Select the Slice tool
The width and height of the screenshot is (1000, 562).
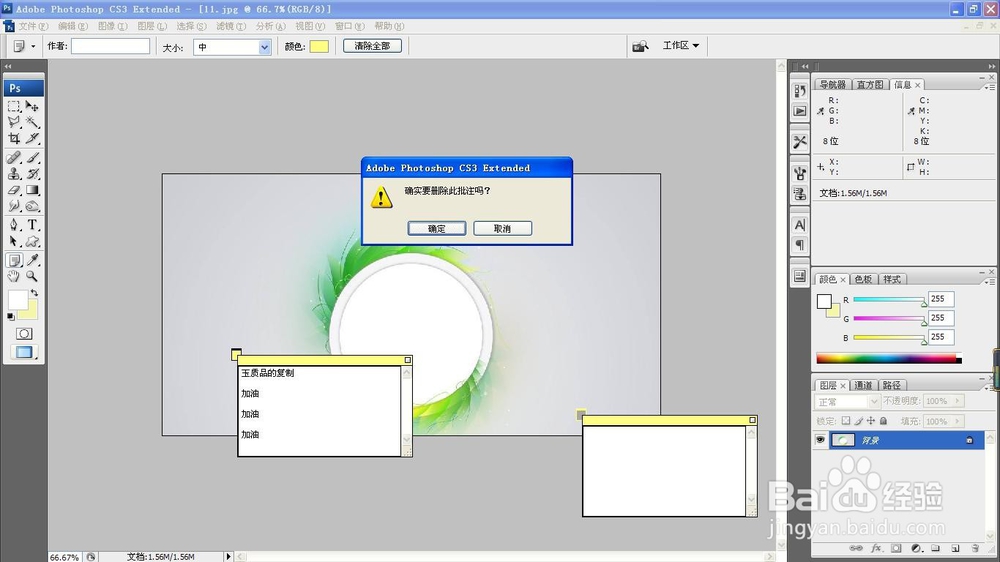coord(33,138)
